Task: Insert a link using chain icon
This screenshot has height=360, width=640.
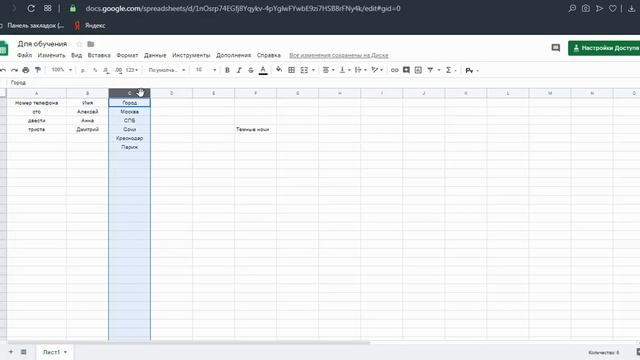Action: click(x=394, y=70)
